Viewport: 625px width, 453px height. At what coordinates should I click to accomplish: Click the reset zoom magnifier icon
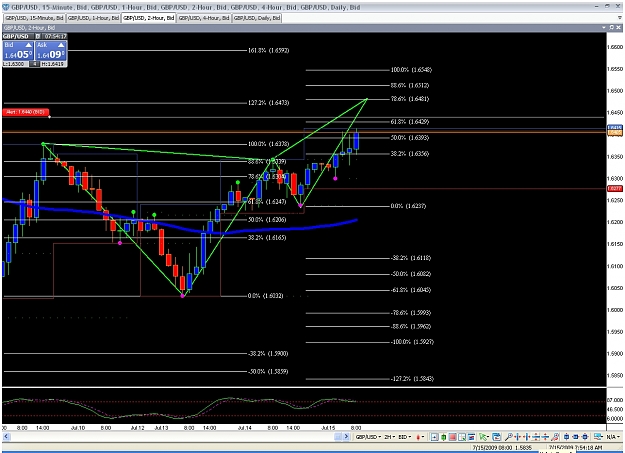[555, 437]
